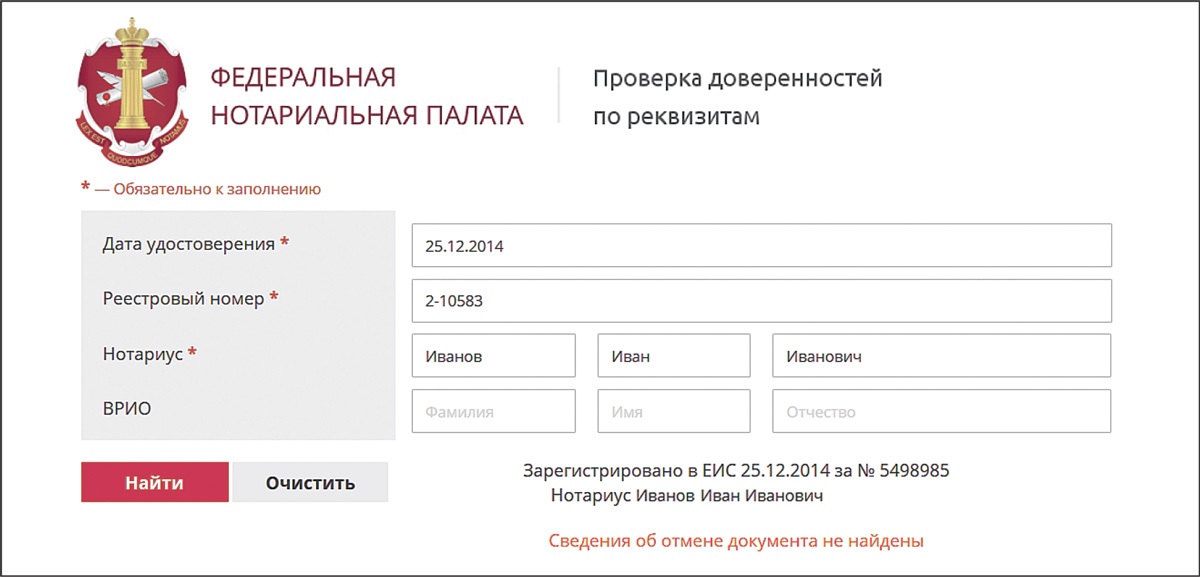The height and width of the screenshot is (577, 1200).
Task: Click the red Сведения об отмене message
Action: (x=736, y=541)
